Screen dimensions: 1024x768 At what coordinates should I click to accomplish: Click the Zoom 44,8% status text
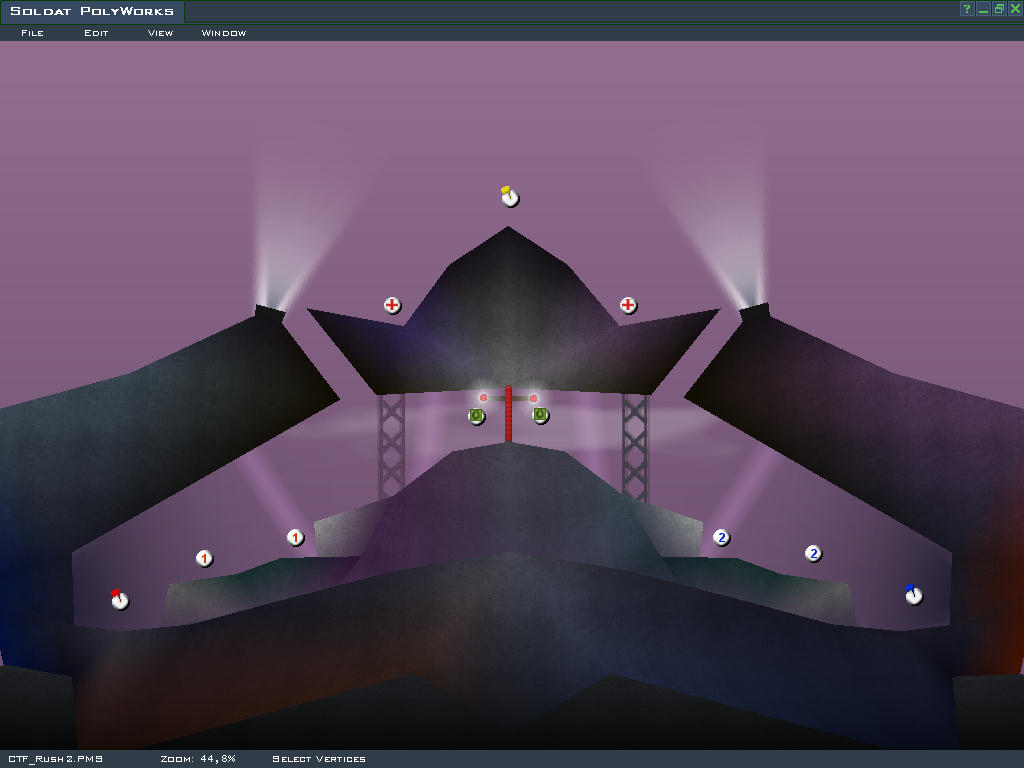198,759
